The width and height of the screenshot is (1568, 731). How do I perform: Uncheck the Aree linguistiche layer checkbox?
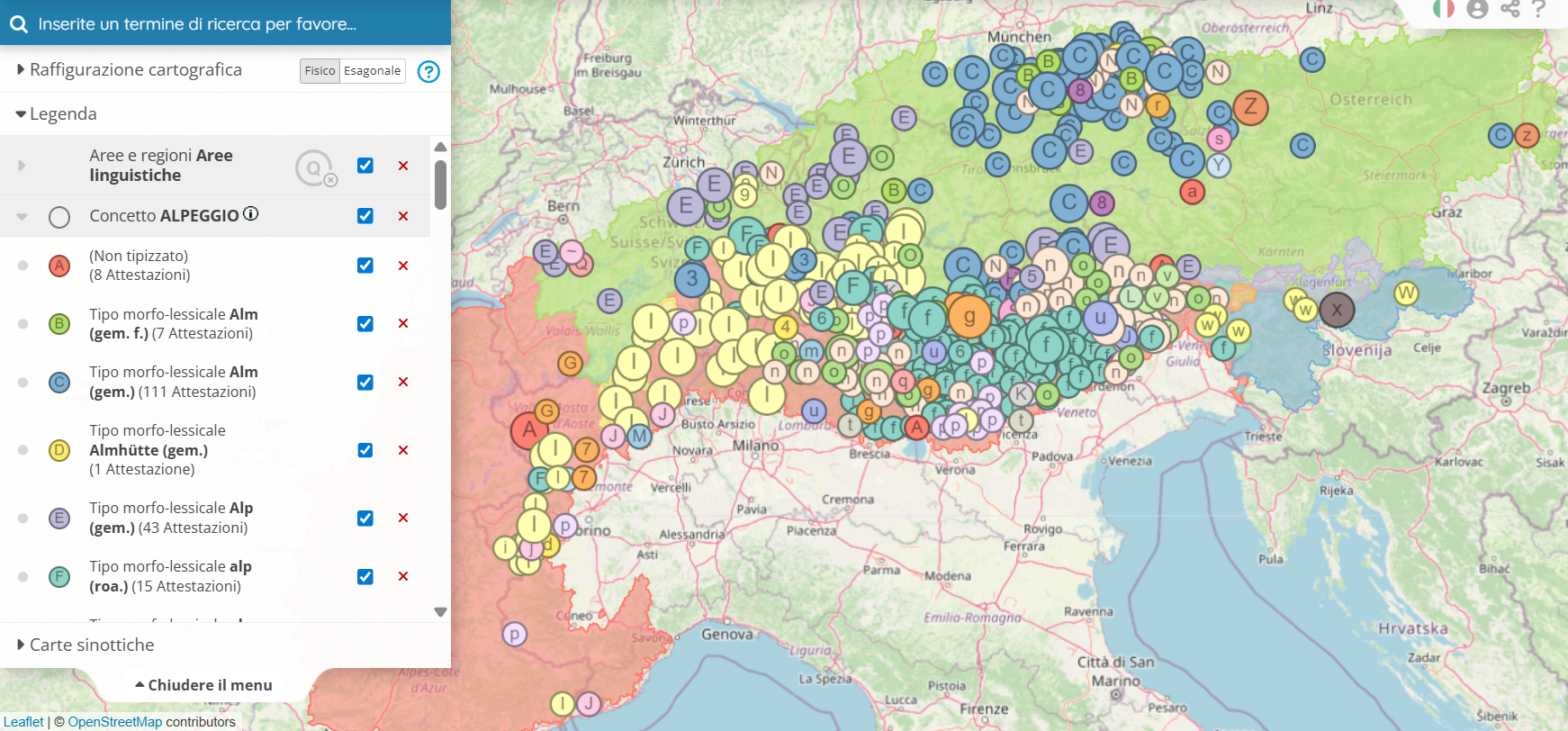pyautogui.click(x=365, y=166)
